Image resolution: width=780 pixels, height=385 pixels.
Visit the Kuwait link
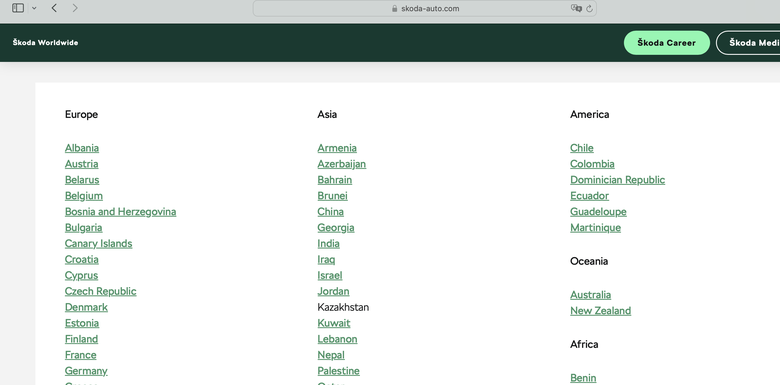pos(334,323)
